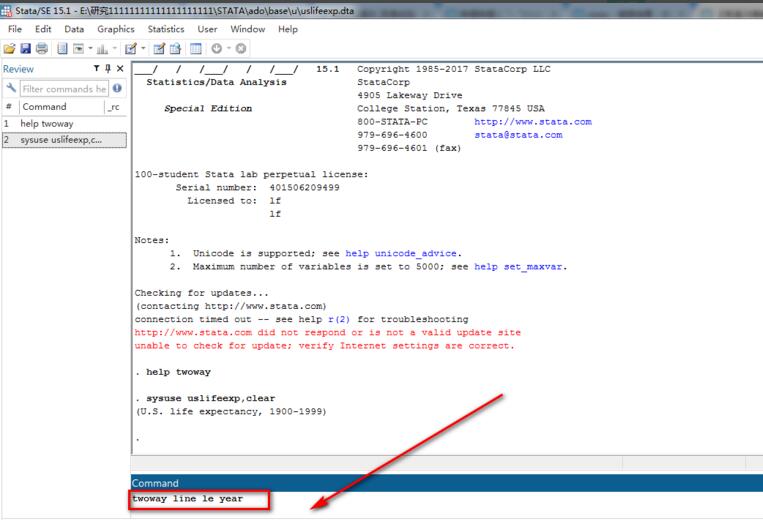The height and width of the screenshot is (523, 763).
Task: Open the File menu
Action: (15, 29)
